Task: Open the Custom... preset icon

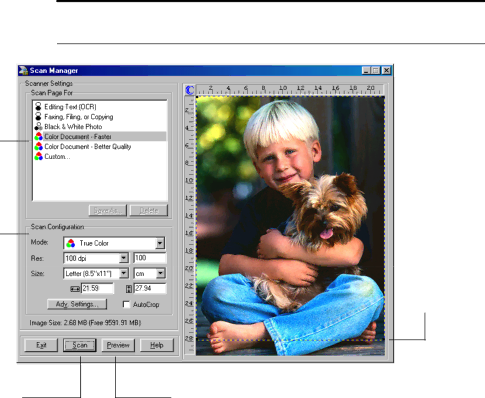Action: click(38, 156)
